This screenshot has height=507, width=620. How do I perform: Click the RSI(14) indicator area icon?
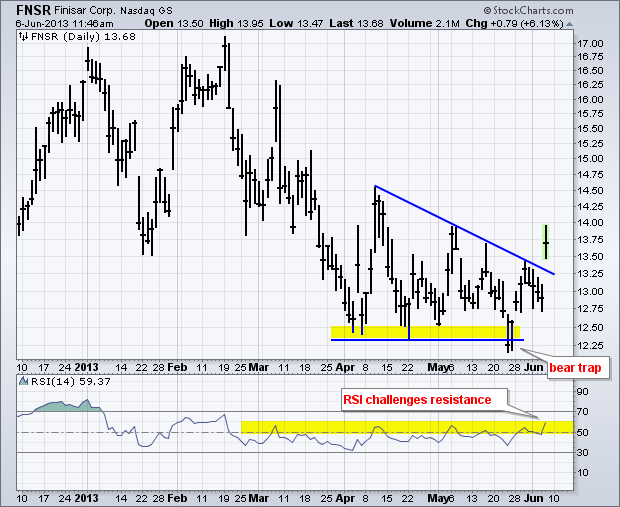(24, 381)
